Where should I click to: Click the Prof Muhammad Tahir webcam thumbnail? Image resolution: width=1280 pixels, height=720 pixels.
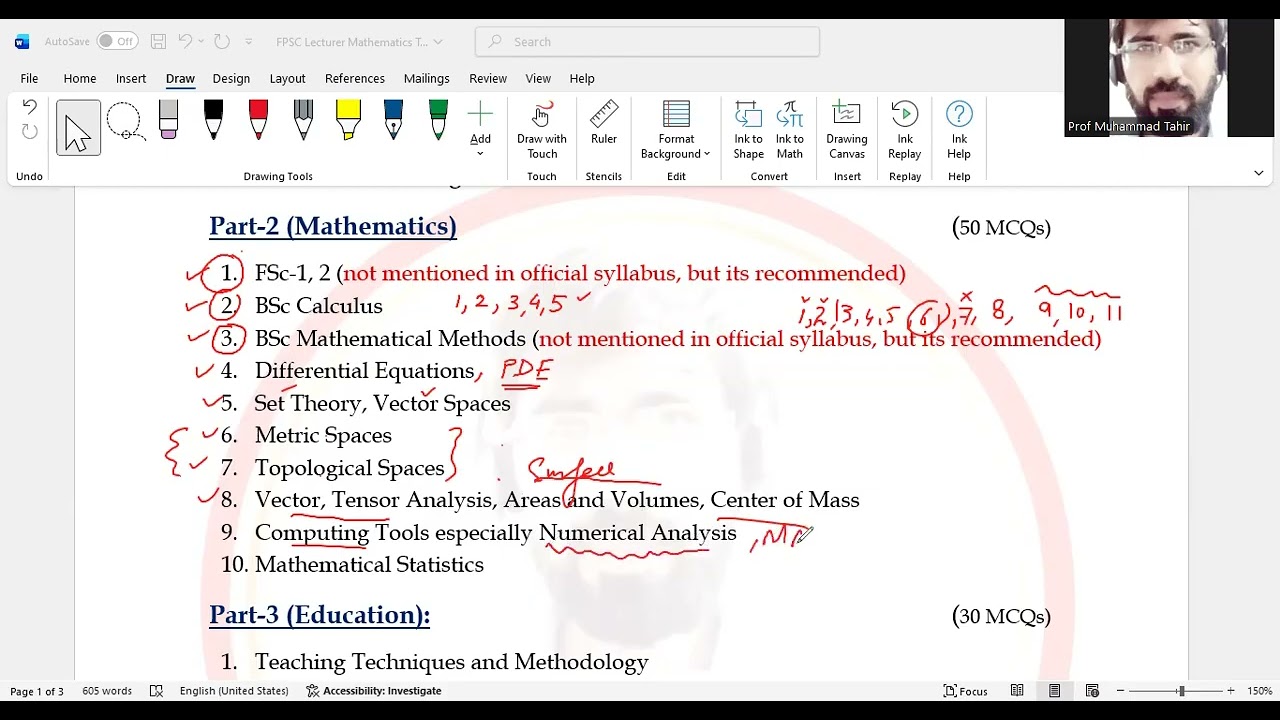click(x=1169, y=78)
